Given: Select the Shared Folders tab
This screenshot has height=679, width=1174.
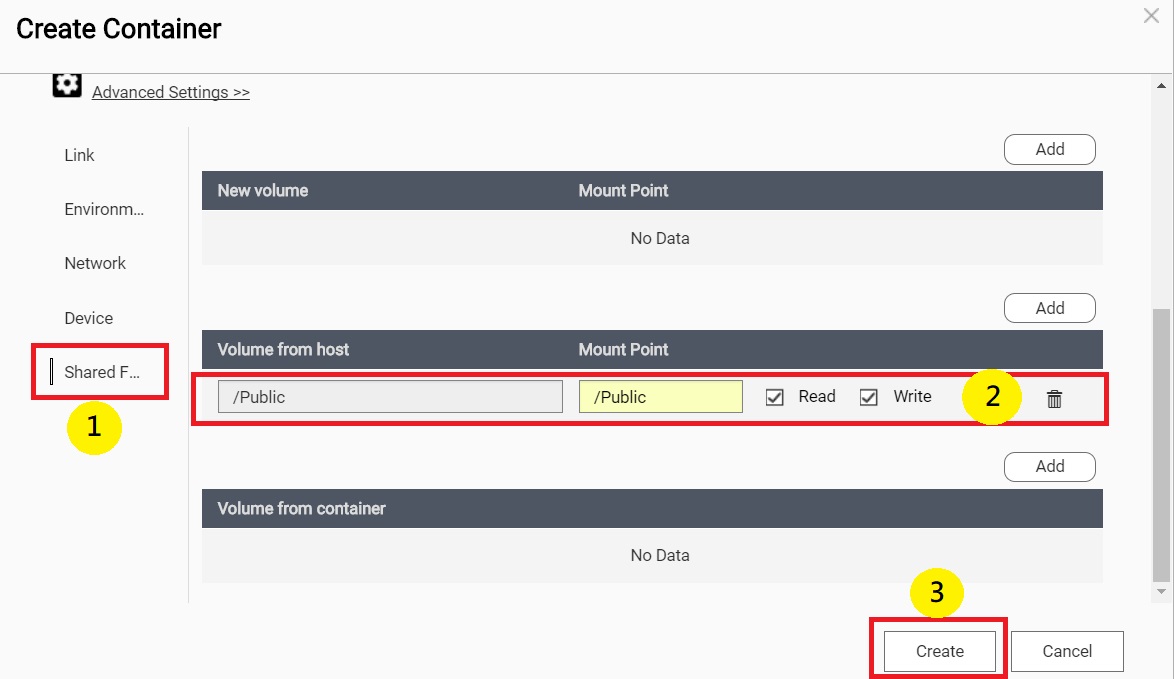Looking at the screenshot, I should tap(102, 372).
